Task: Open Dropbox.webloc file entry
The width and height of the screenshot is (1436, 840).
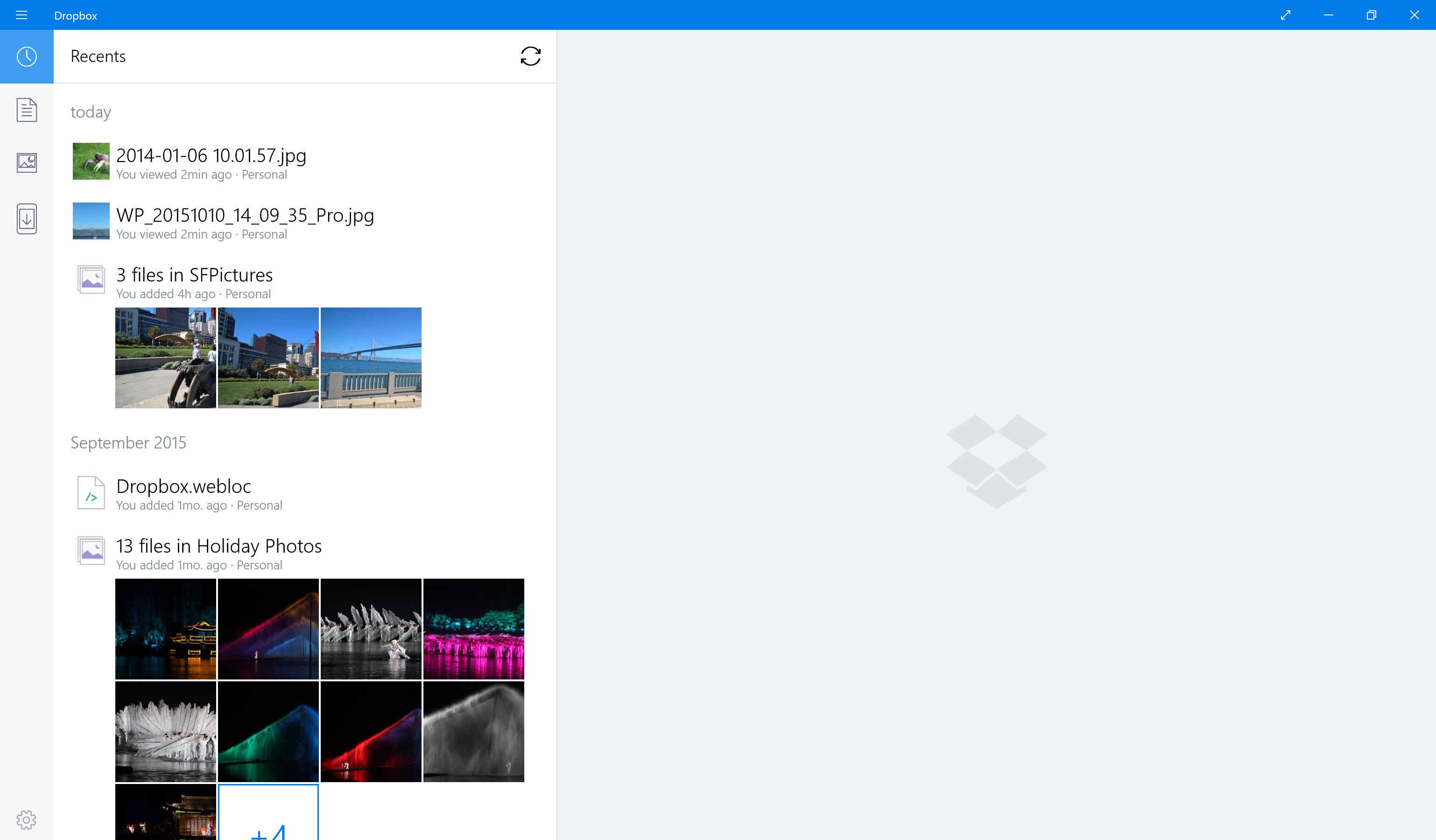Action: pyautogui.click(x=183, y=486)
